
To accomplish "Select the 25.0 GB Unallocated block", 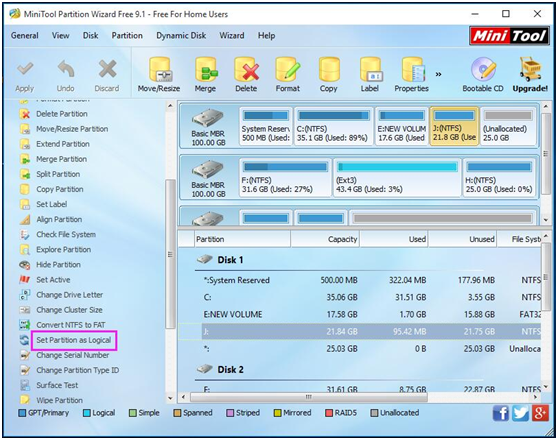I will point(508,126).
